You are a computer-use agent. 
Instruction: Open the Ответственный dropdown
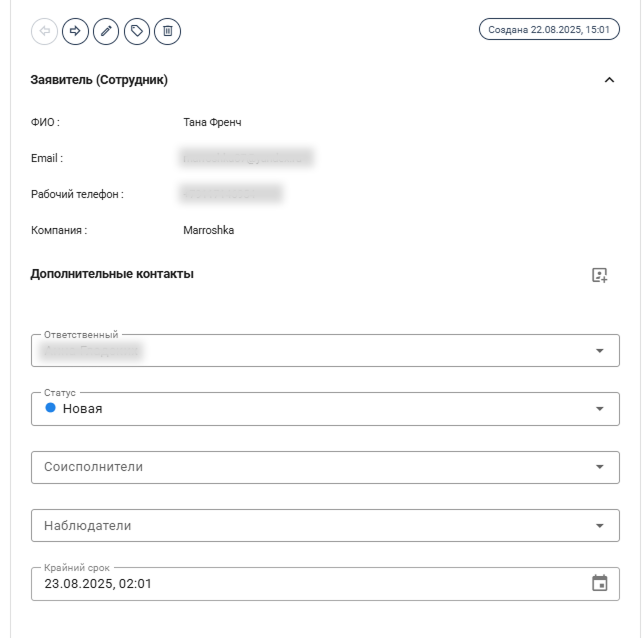pos(325,350)
